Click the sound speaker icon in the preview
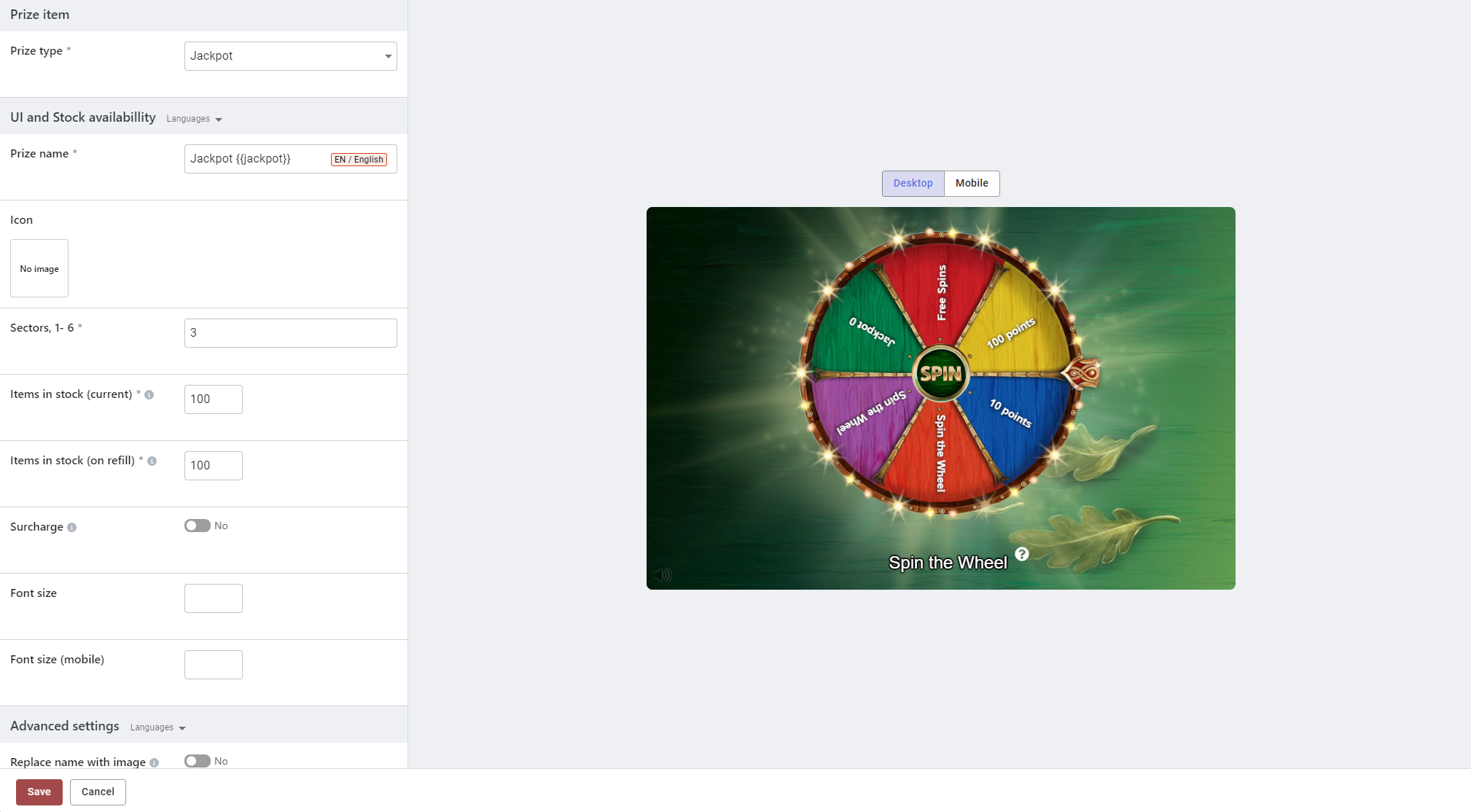Viewport: 1471px width, 812px height. (662, 575)
